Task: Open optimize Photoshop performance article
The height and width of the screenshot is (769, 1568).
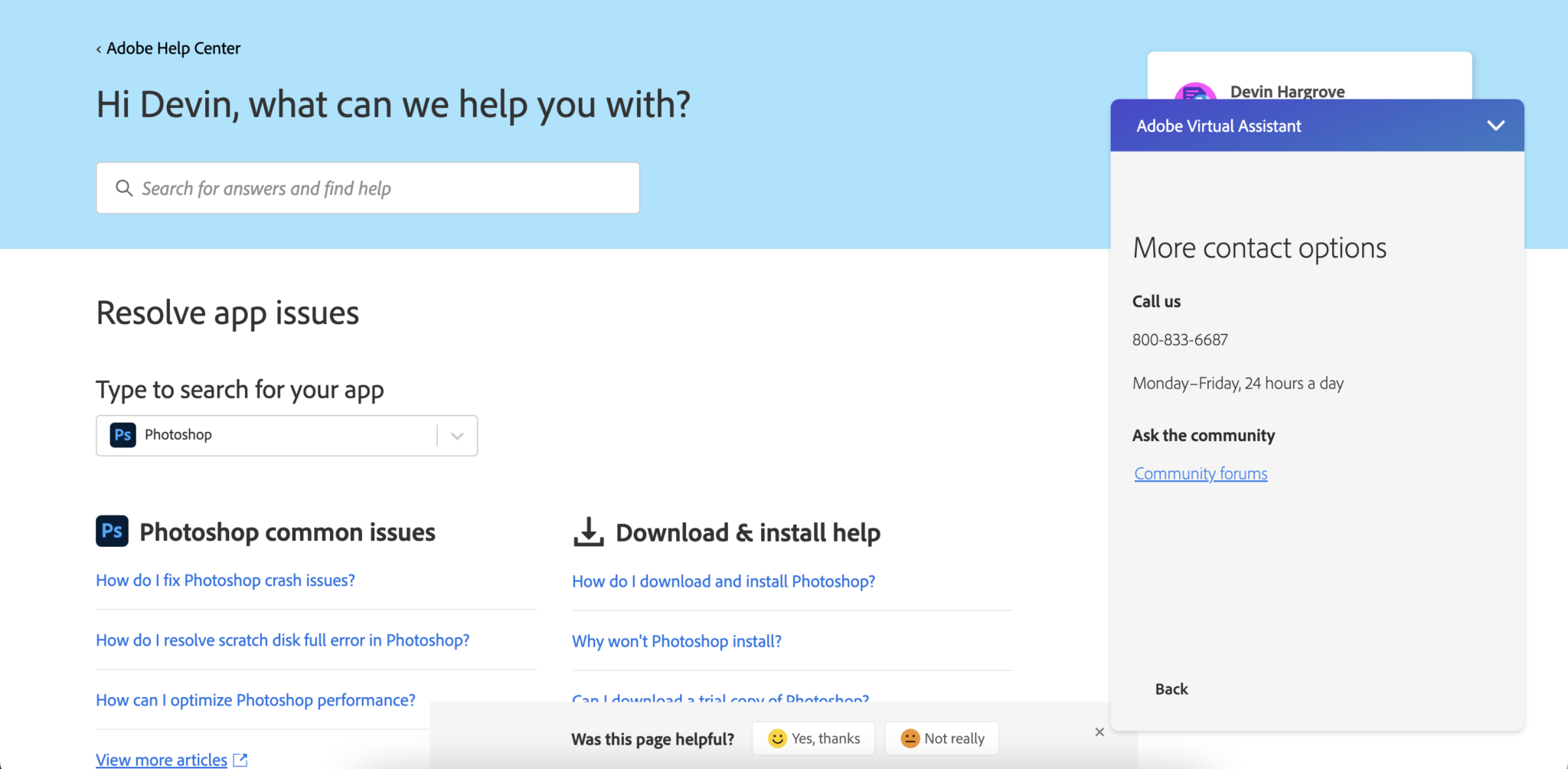Action: pyautogui.click(x=256, y=700)
